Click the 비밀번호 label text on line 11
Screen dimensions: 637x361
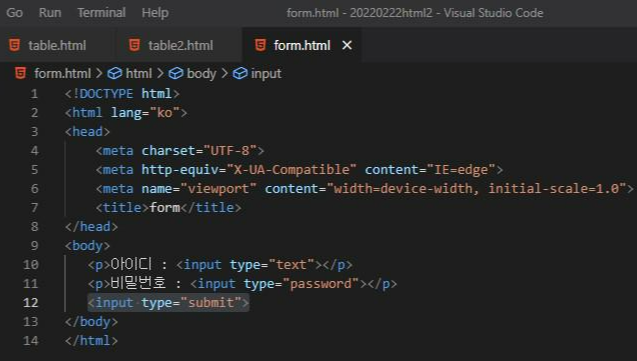point(138,283)
